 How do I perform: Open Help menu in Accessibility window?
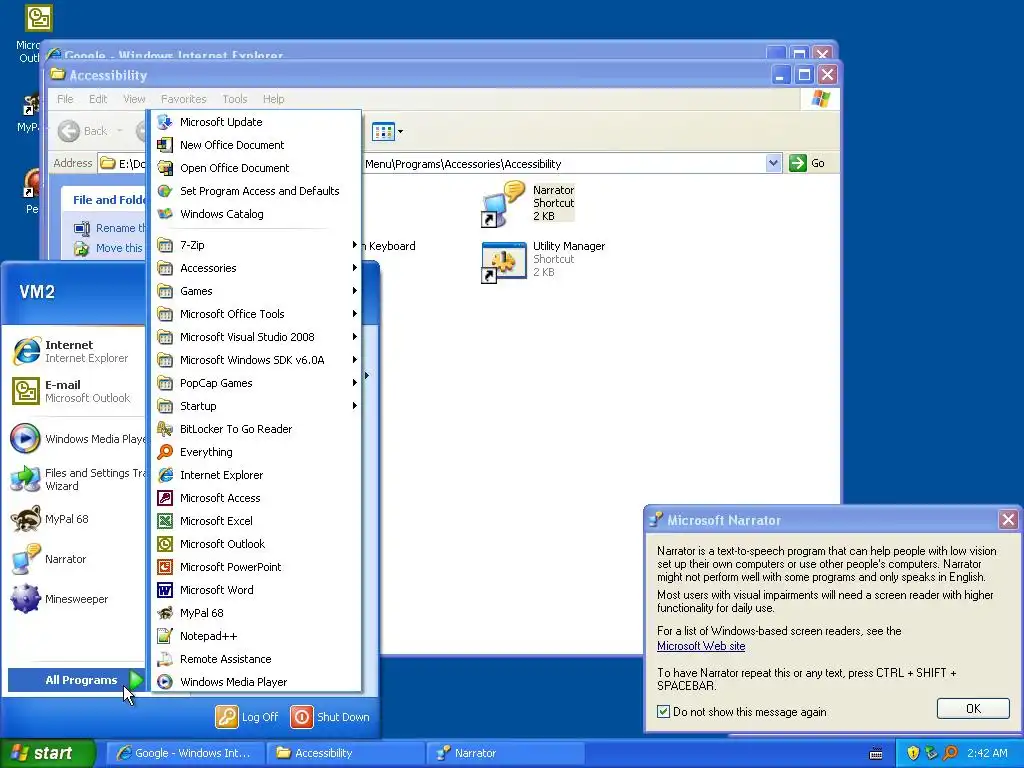coord(274,99)
